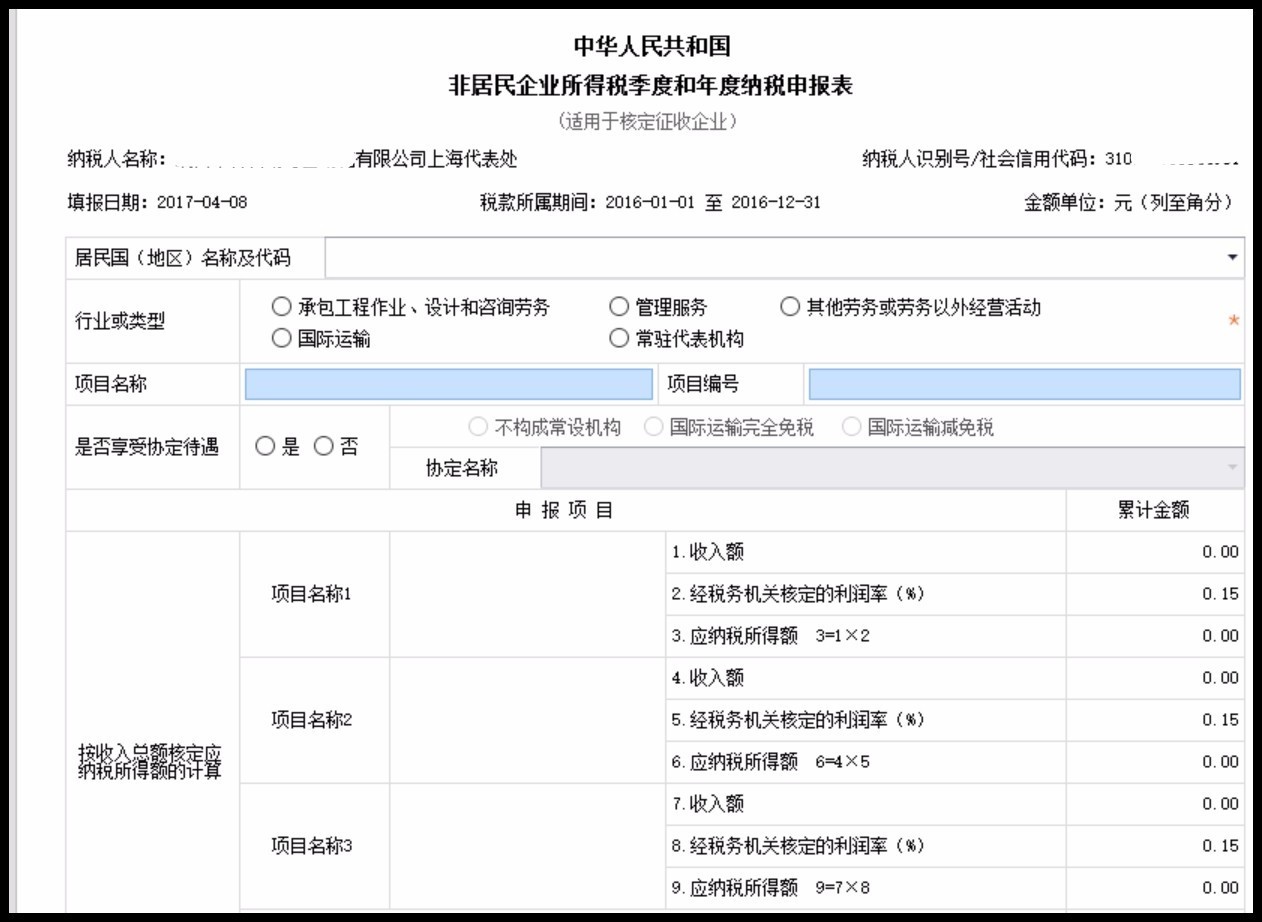Click the empty 项目名称1 name cell
The image size is (1262, 922).
coord(527,594)
